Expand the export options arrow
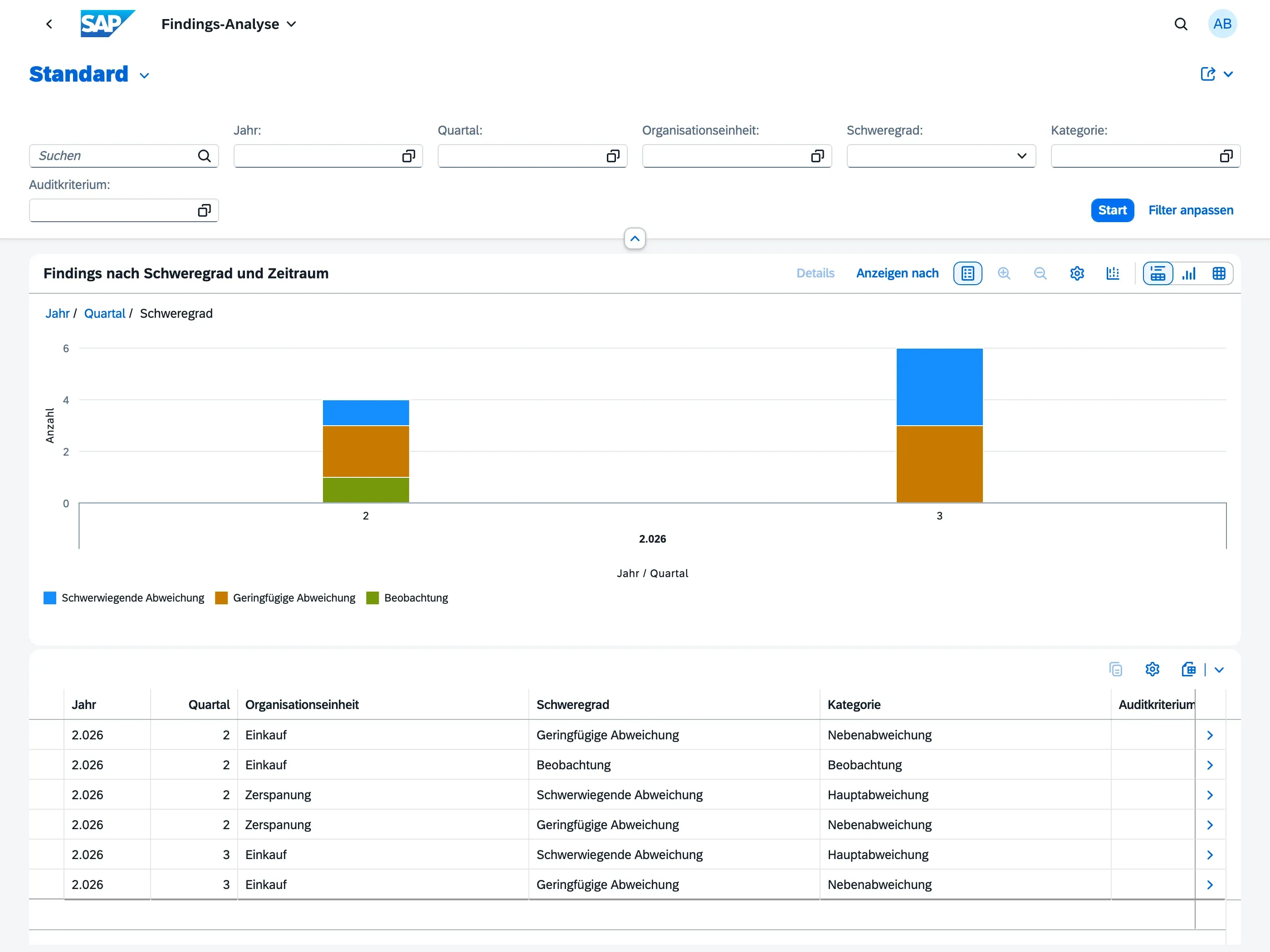This screenshot has height=952, width=1270. point(1219,670)
